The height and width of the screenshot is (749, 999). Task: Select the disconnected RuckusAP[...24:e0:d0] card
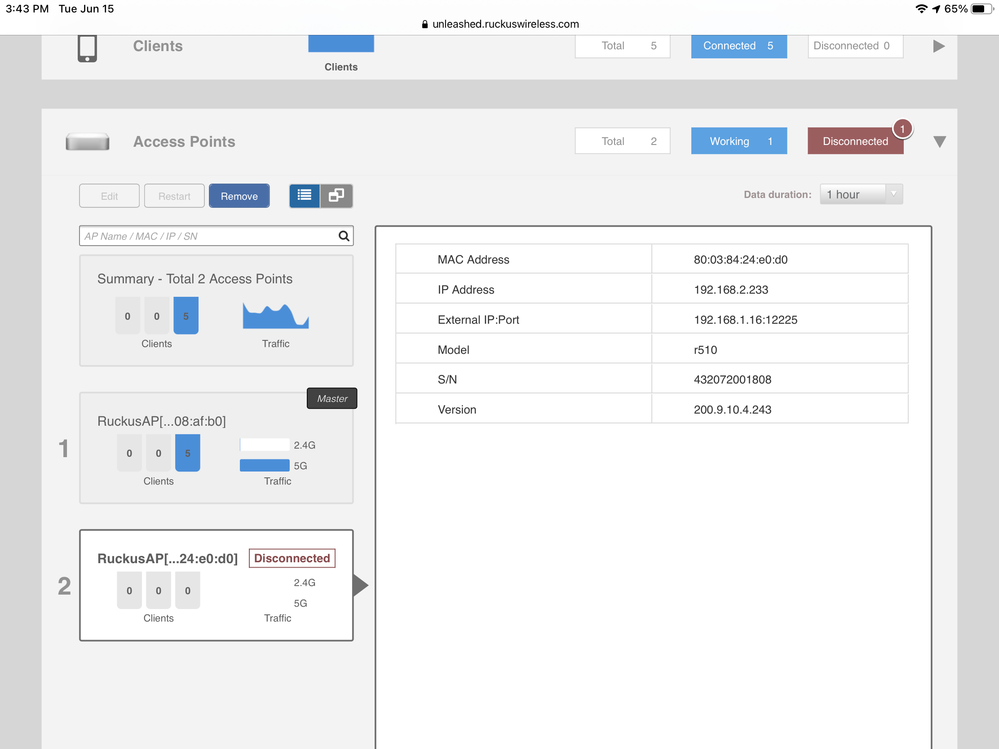[216, 585]
